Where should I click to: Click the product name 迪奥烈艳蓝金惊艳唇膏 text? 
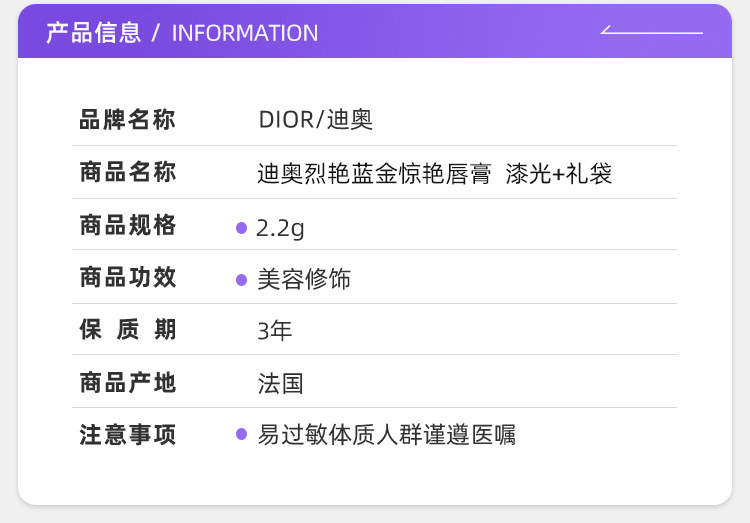(375, 174)
